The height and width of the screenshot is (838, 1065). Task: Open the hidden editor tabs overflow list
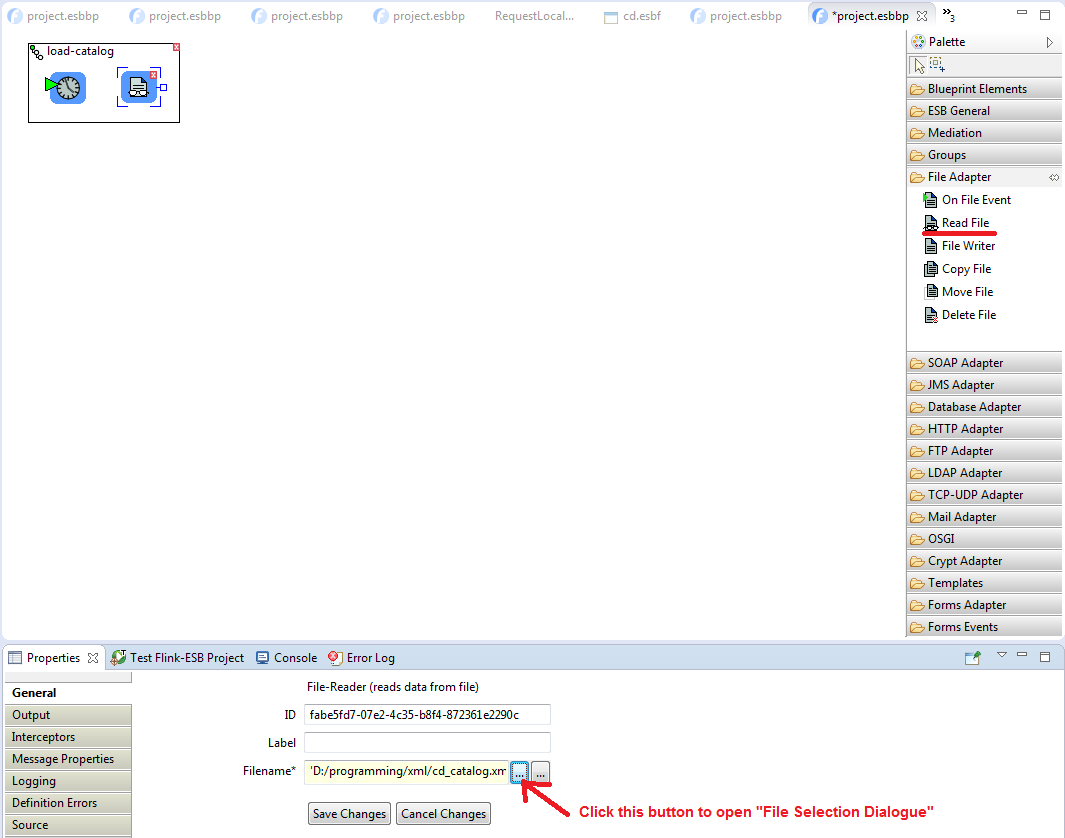click(948, 15)
